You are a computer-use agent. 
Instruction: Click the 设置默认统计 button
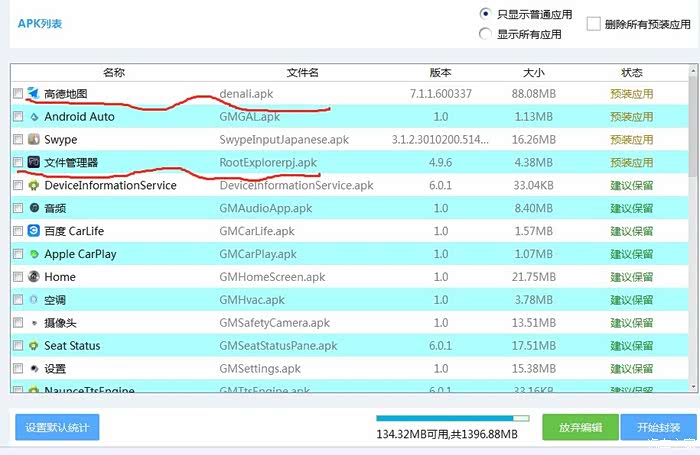tap(57, 427)
